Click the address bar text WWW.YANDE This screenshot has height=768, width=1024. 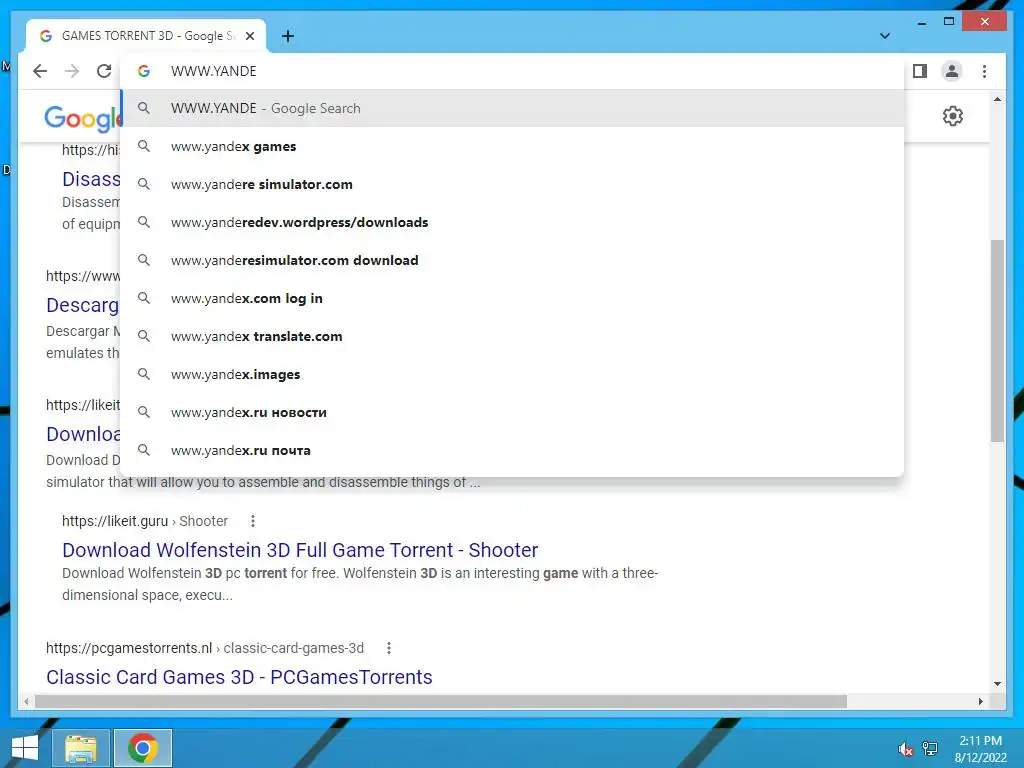214,71
